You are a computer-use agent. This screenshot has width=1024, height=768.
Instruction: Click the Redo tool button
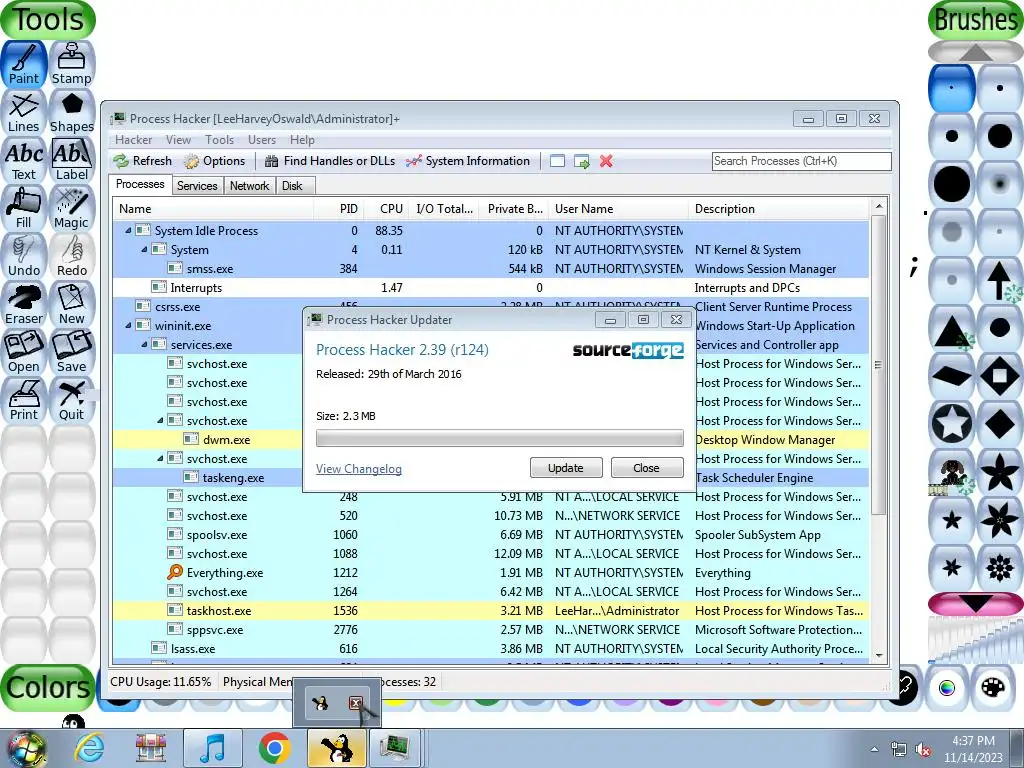coord(72,256)
